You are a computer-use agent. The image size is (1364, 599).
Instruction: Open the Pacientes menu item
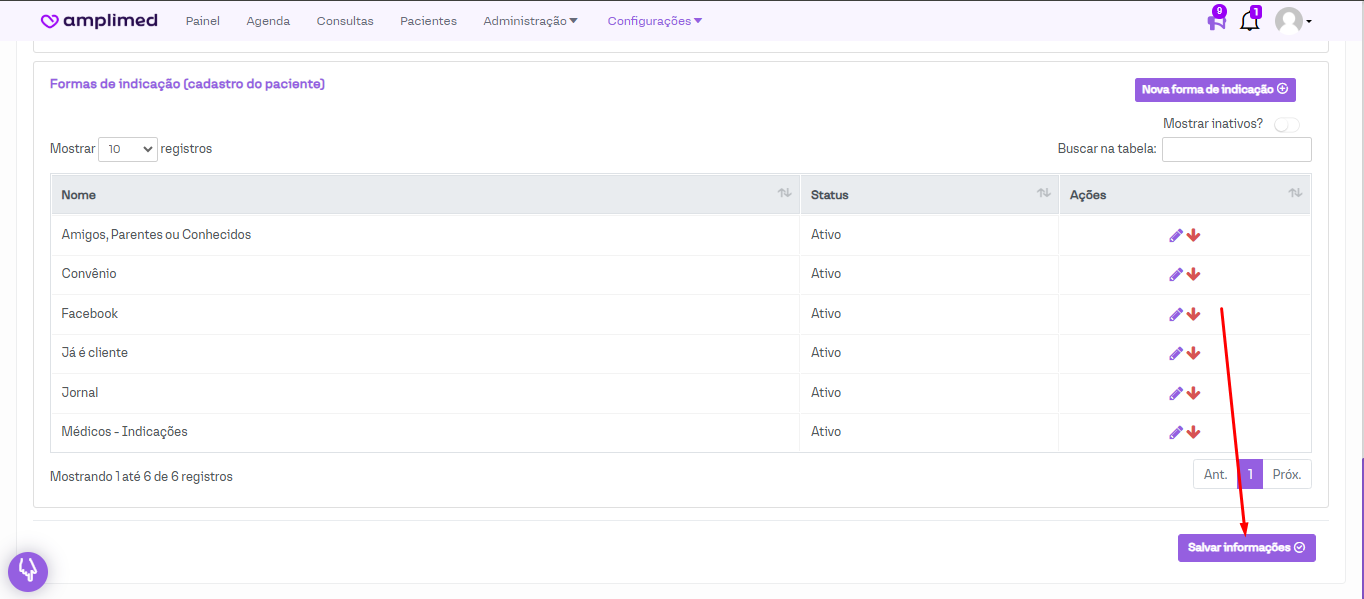pyautogui.click(x=428, y=21)
